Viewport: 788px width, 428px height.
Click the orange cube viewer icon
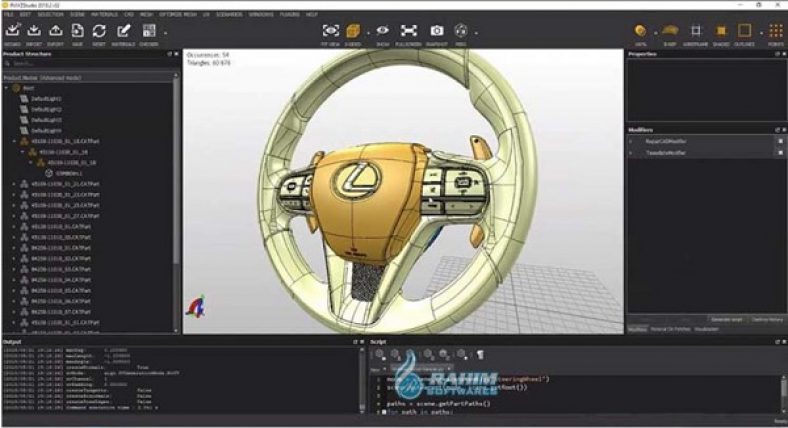[x=353, y=31]
